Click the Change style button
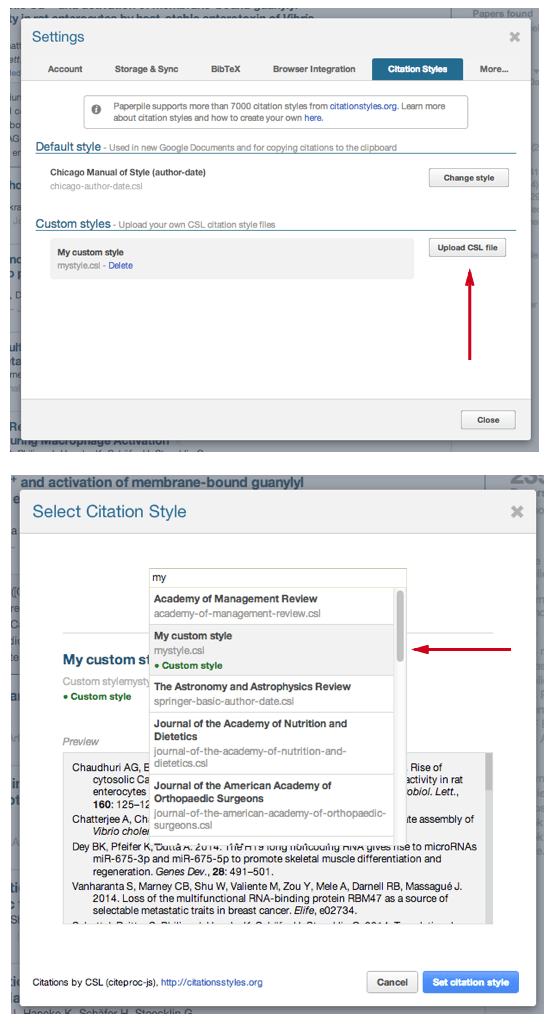554x1019 pixels. coord(469,177)
